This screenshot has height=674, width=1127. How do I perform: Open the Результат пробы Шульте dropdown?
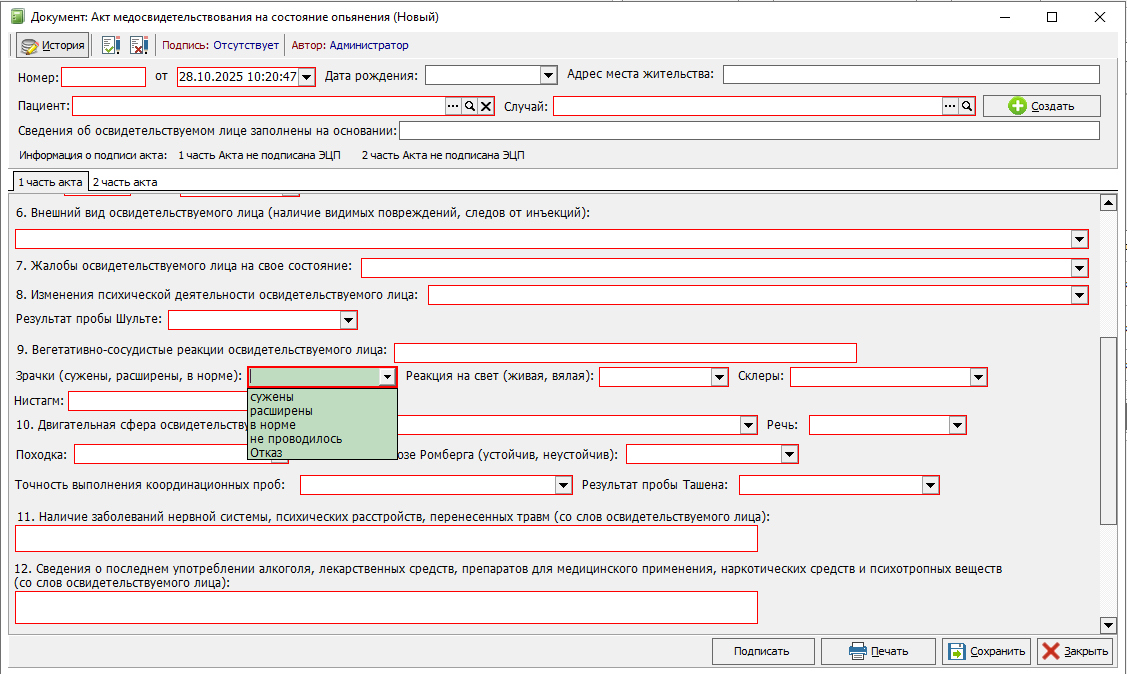(348, 320)
